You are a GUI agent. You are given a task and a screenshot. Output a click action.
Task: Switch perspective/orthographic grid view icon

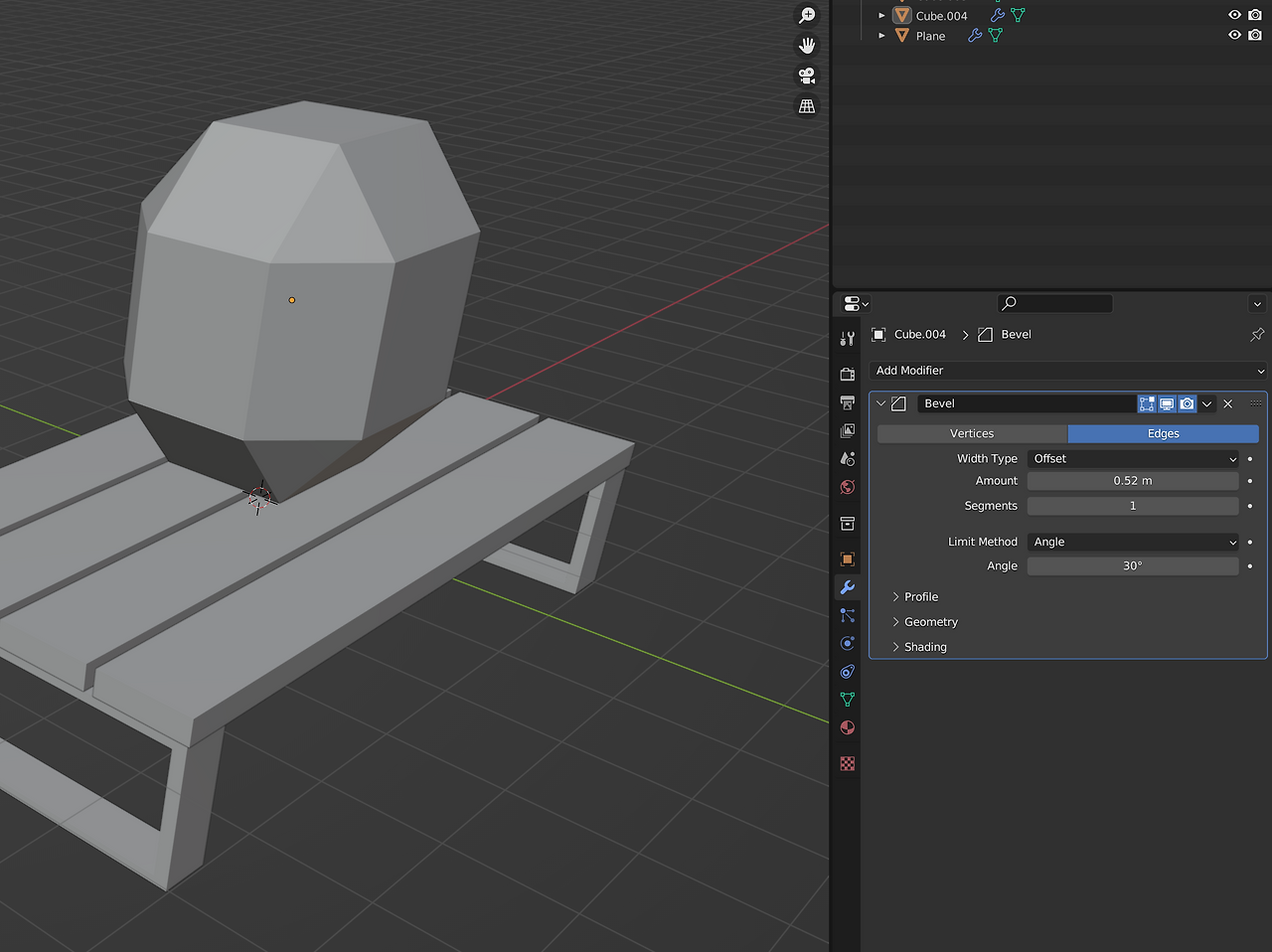[x=807, y=105]
